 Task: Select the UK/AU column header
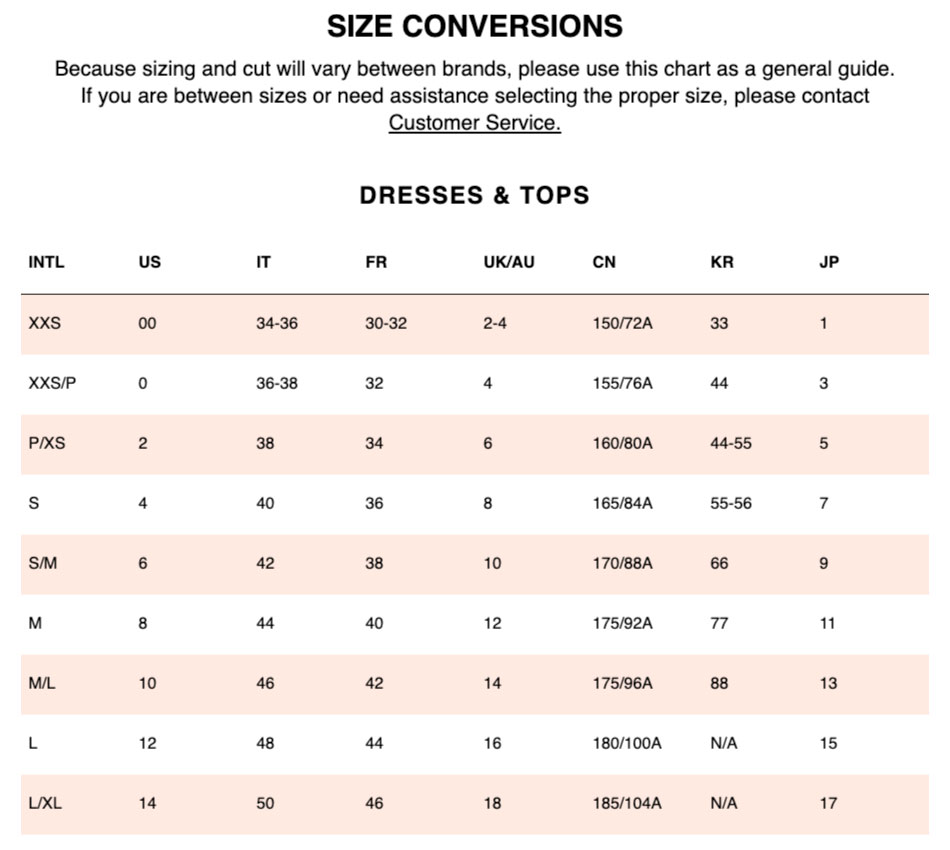(x=509, y=262)
